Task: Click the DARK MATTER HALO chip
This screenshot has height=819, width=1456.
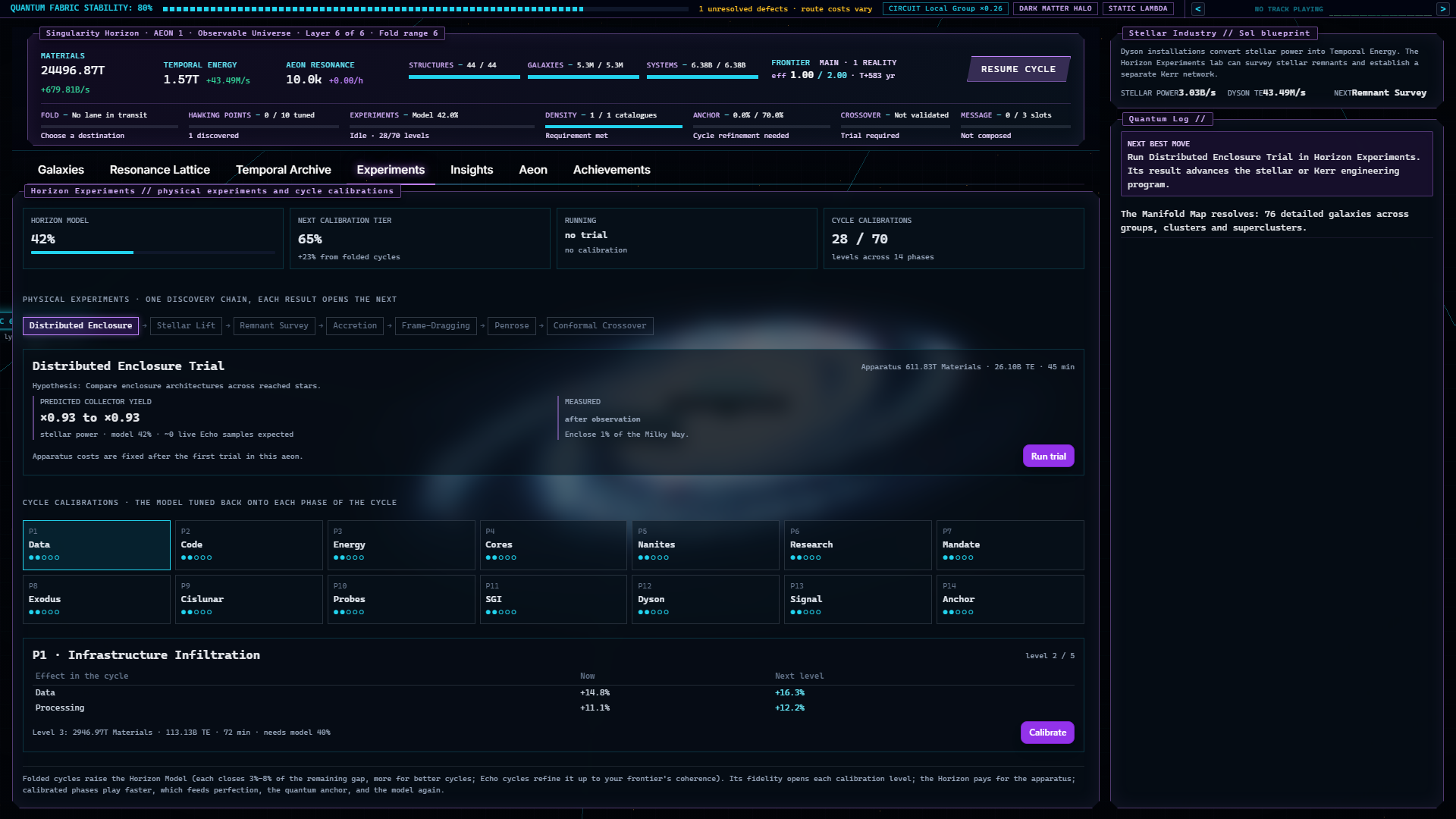Action: [1056, 8]
